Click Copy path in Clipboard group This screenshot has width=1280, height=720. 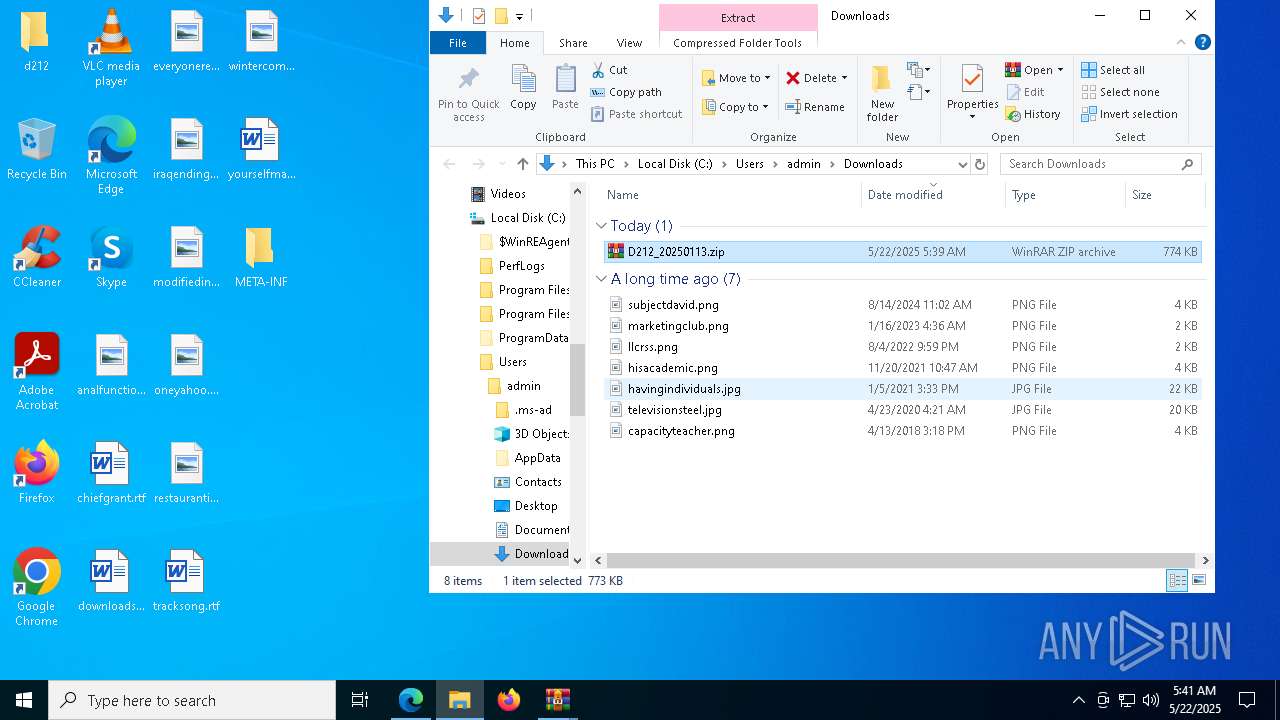click(626, 92)
